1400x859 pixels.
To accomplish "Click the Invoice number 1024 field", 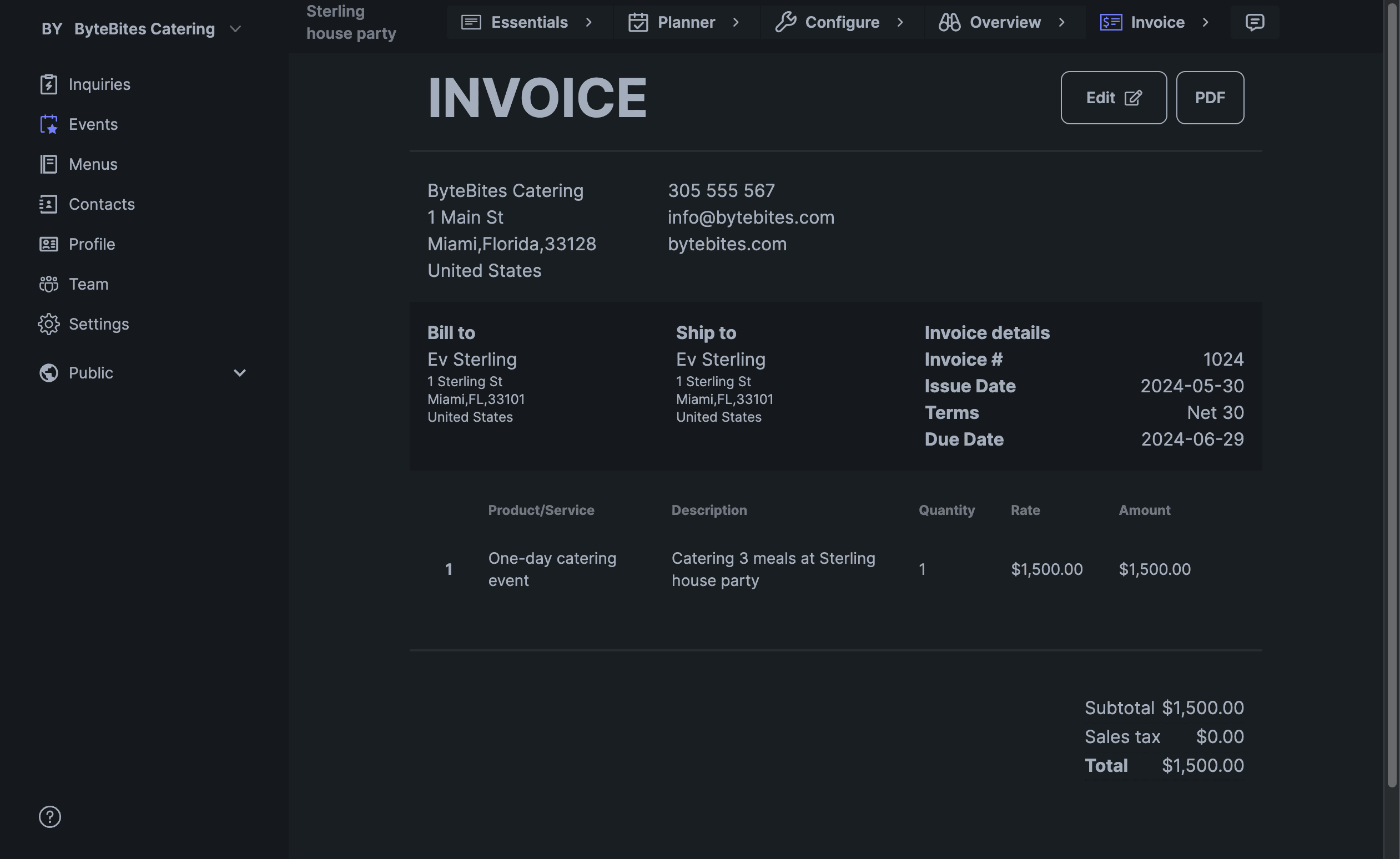I will click(1223, 358).
